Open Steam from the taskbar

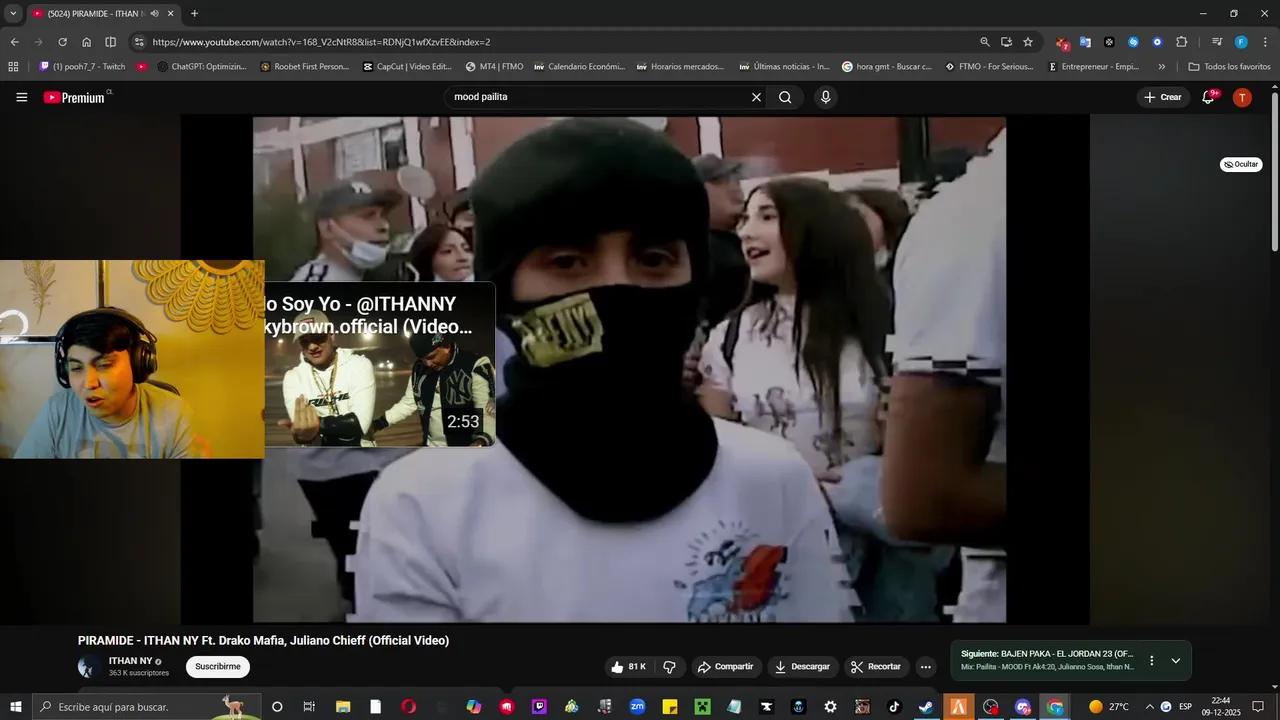(x=926, y=706)
